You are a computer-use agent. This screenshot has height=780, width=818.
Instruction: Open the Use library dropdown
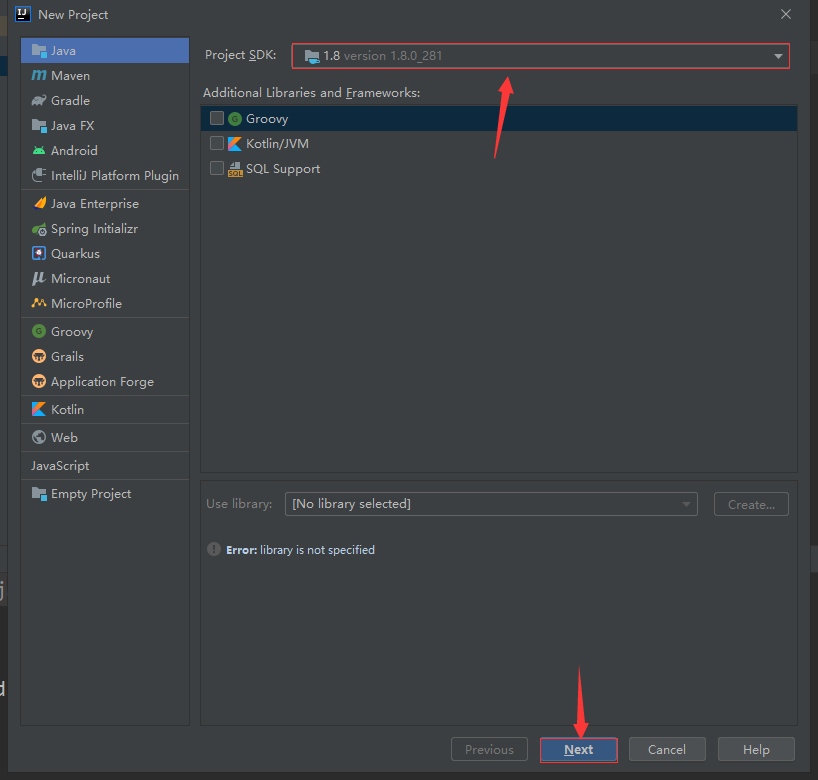[x=491, y=504]
